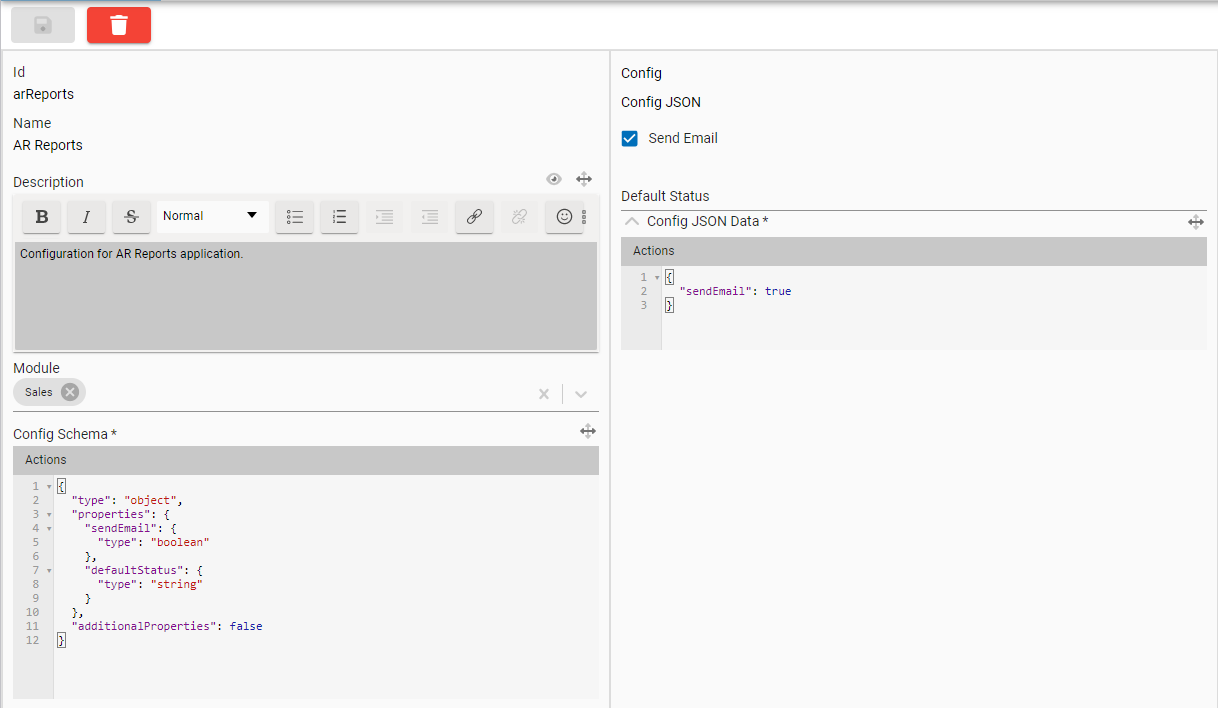This screenshot has height=708, width=1218.
Task: Fold the sendEmail block at line 4
Action: (x=49, y=529)
